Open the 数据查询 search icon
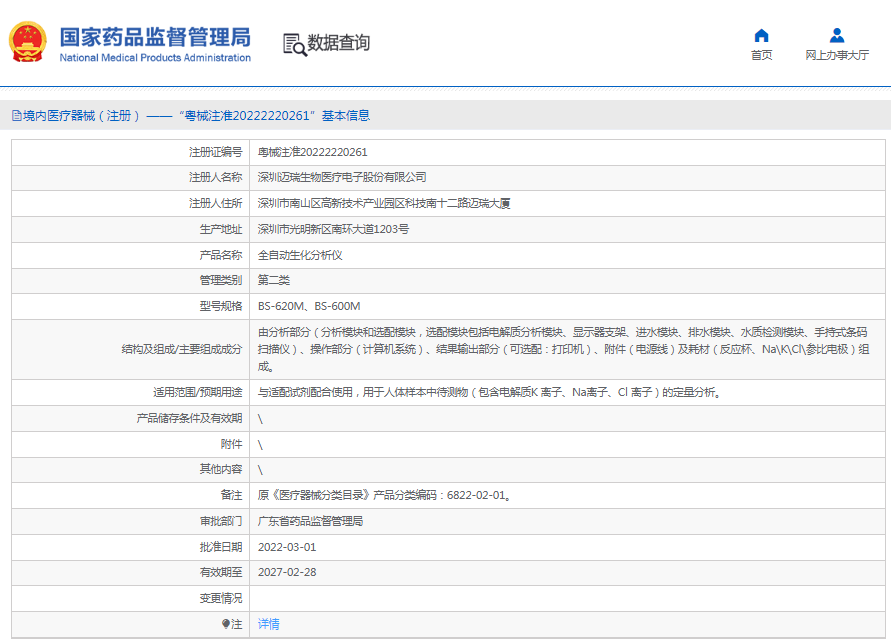Viewport: 891px width, 643px height. tap(294, 44)
